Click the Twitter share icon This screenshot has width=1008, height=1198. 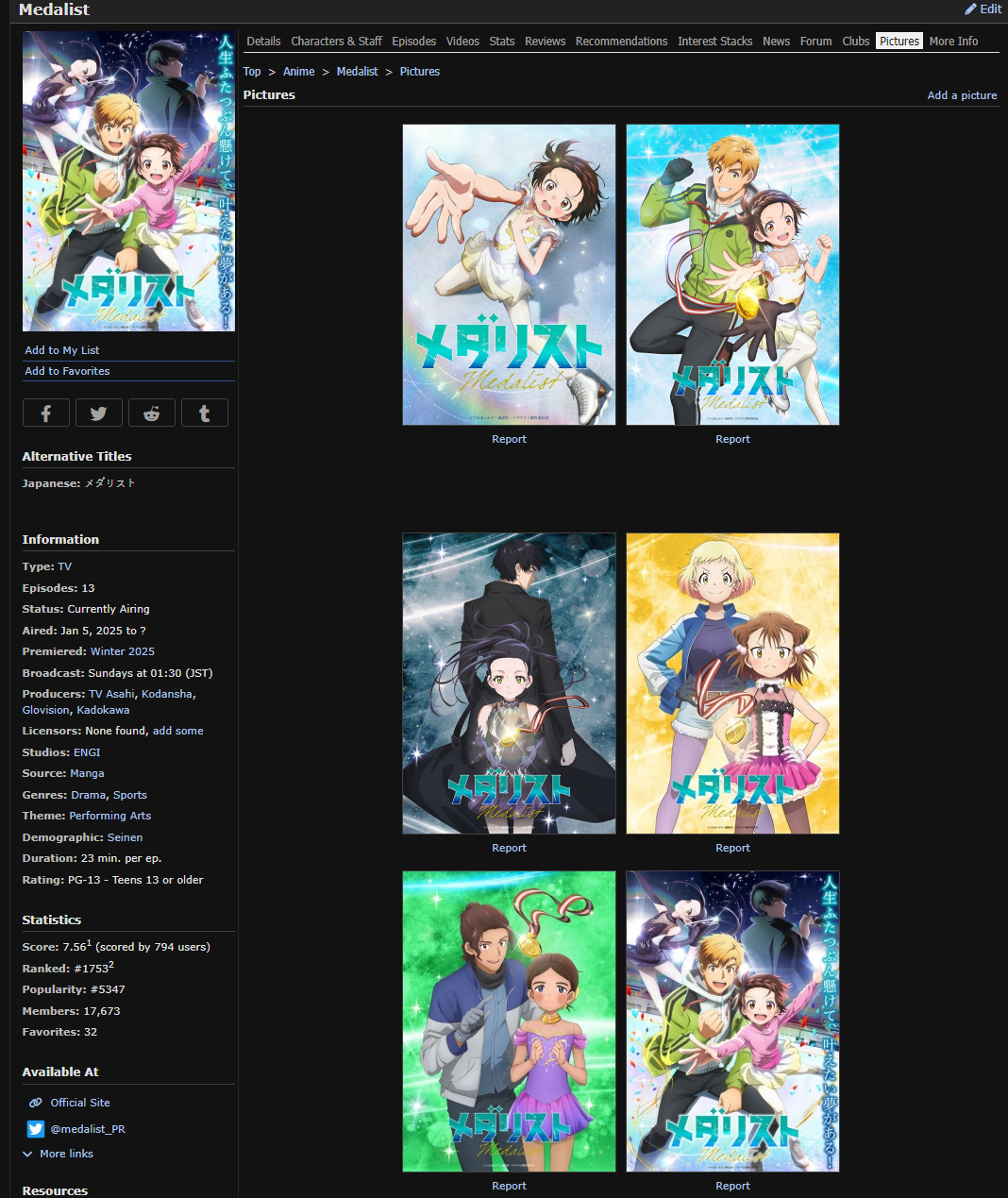[98, 413]
